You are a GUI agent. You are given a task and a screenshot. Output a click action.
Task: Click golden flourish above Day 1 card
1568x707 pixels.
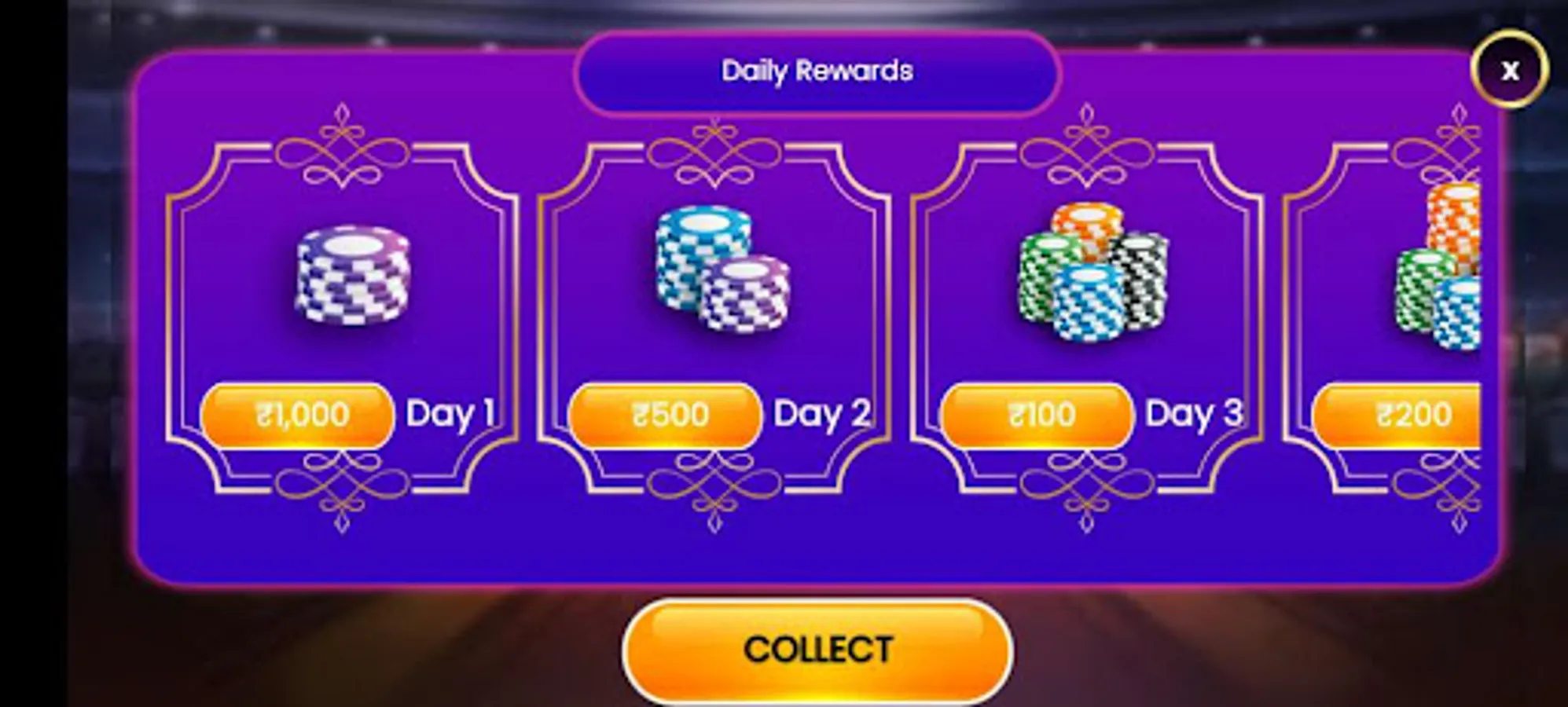coord(342,147)
